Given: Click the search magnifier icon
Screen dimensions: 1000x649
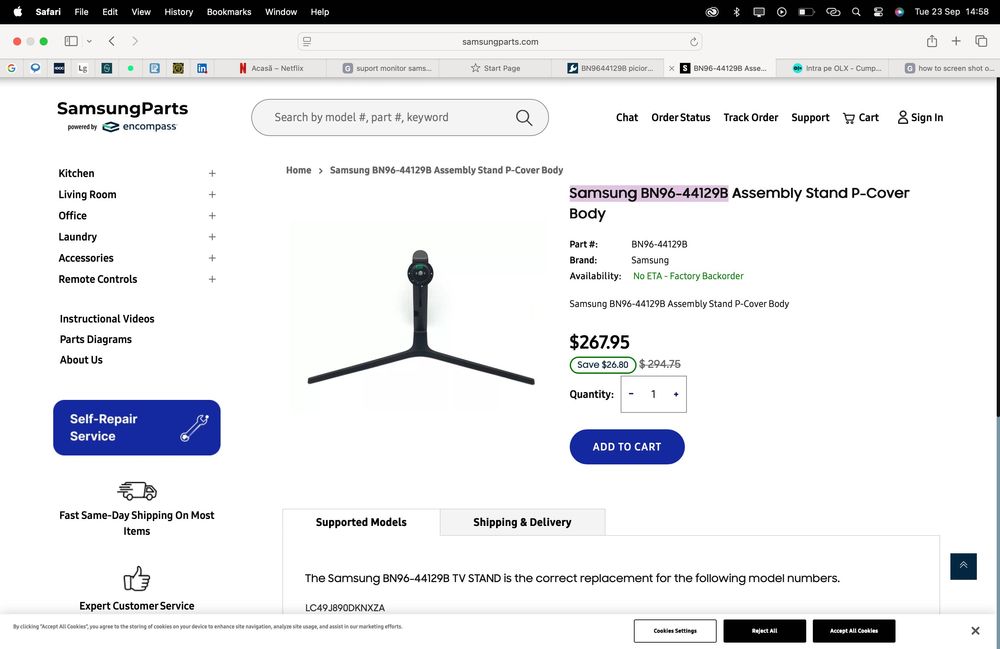Looking at the screenshot, I should tap(524, 118).
